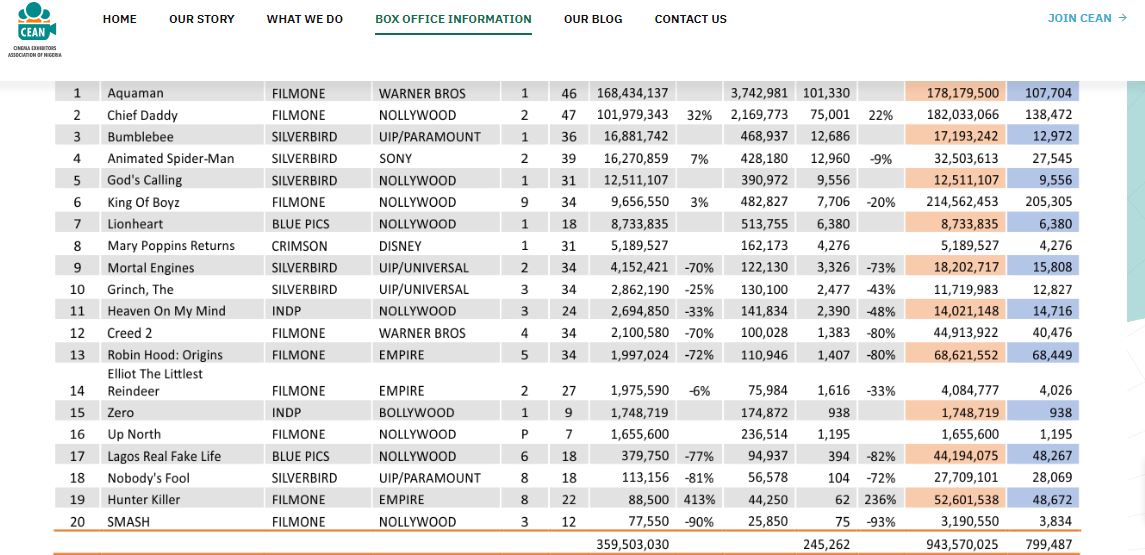
Task: Click Chief Daddy film title
Action: (142, 115)
